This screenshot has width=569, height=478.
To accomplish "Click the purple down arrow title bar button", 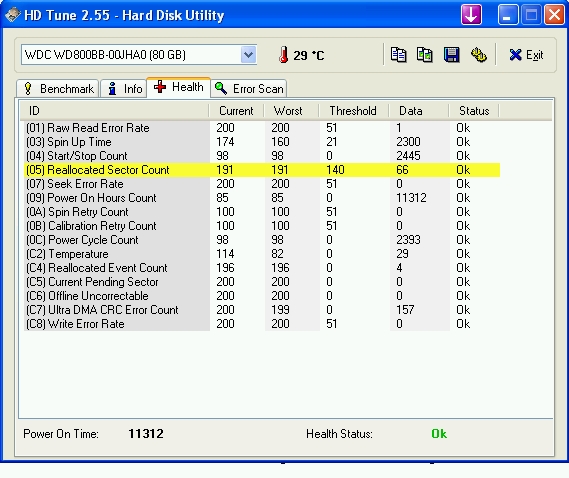I will 471,15.
